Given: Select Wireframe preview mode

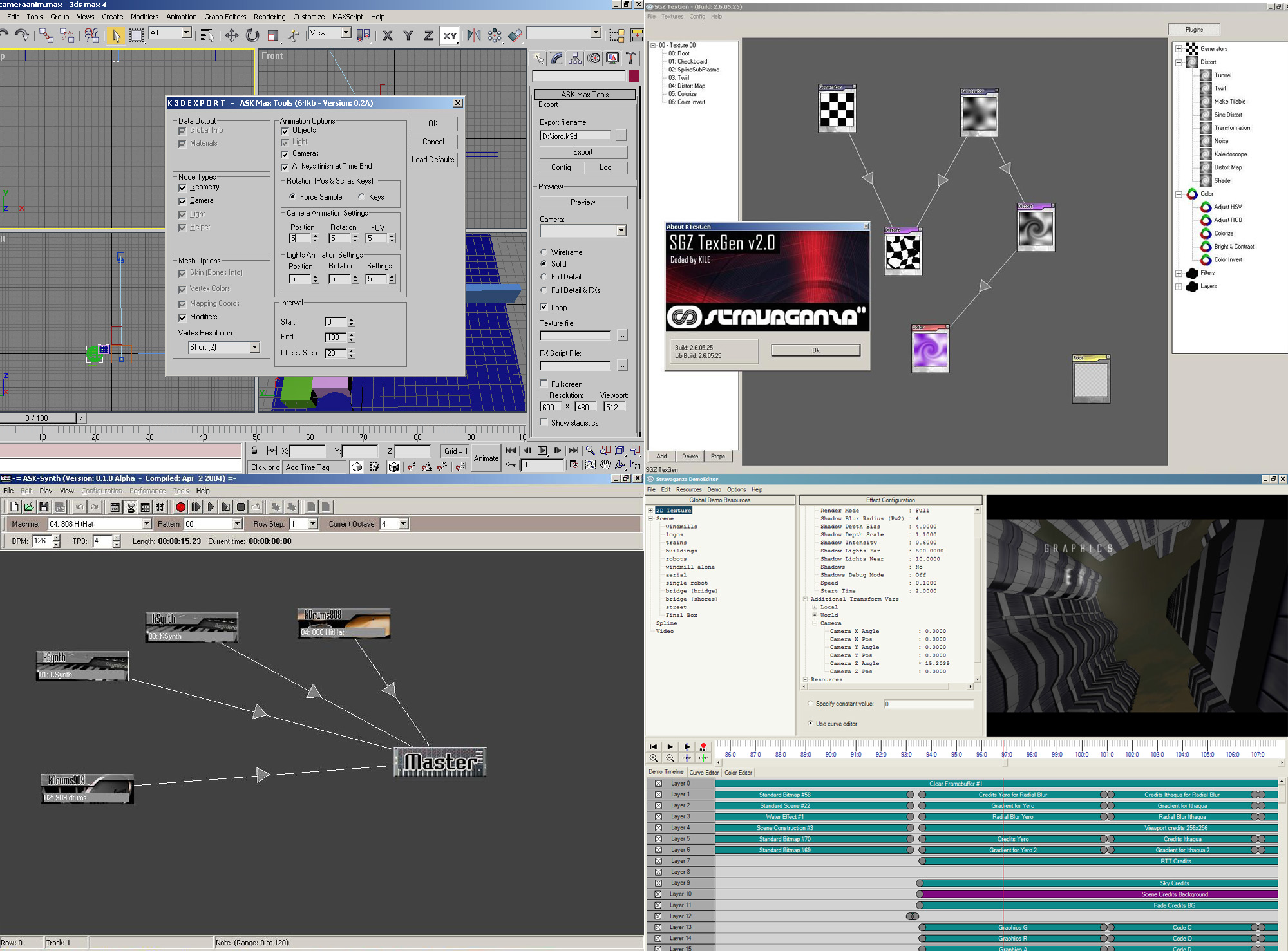Looking at the screenshot, I should point(544,252).
